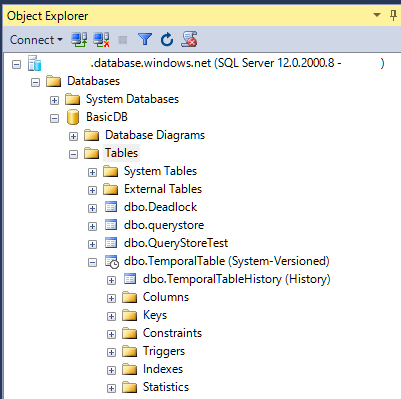Select the database.windows.net server entry

click(237, 63)
